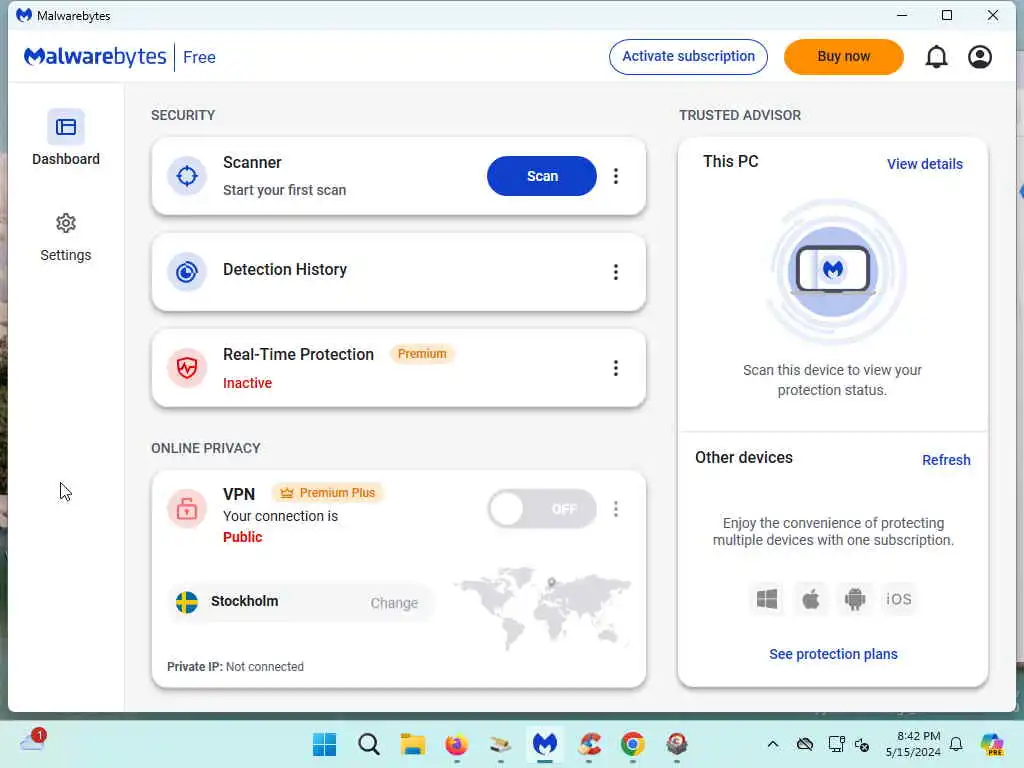The width and height of the screenshot is (1024, 768).
Task: Open VPN more options menu
Action: tap(615, 509)
